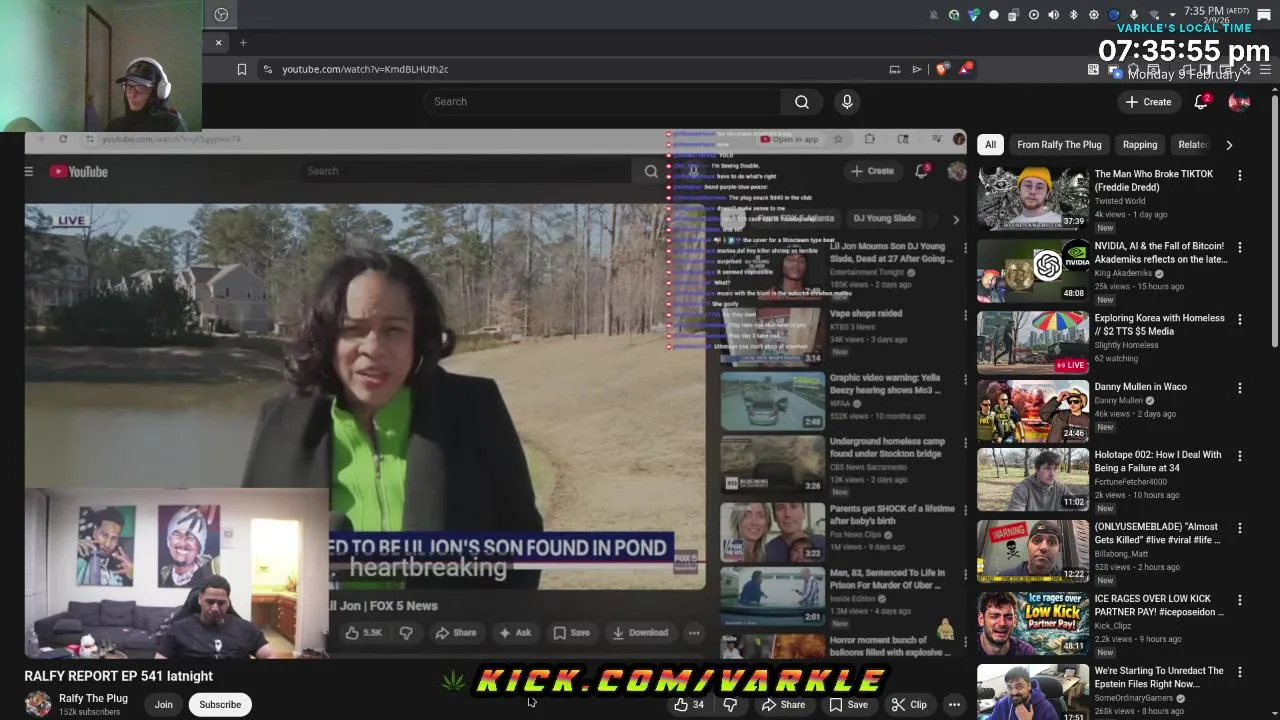
Task: Show more filter chips with next arrow
Action: tap(1229, 145)
